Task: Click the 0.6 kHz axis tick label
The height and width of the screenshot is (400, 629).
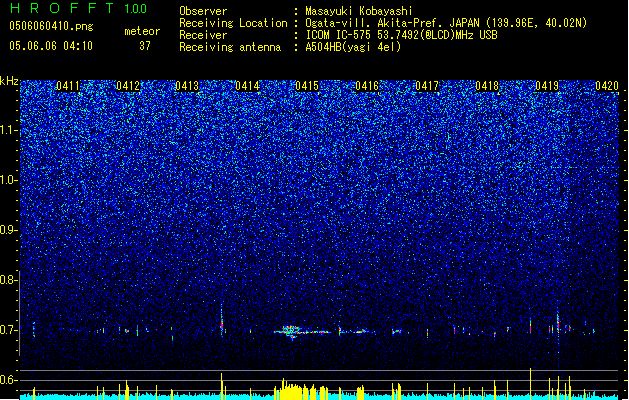Action: coord(8,380)
